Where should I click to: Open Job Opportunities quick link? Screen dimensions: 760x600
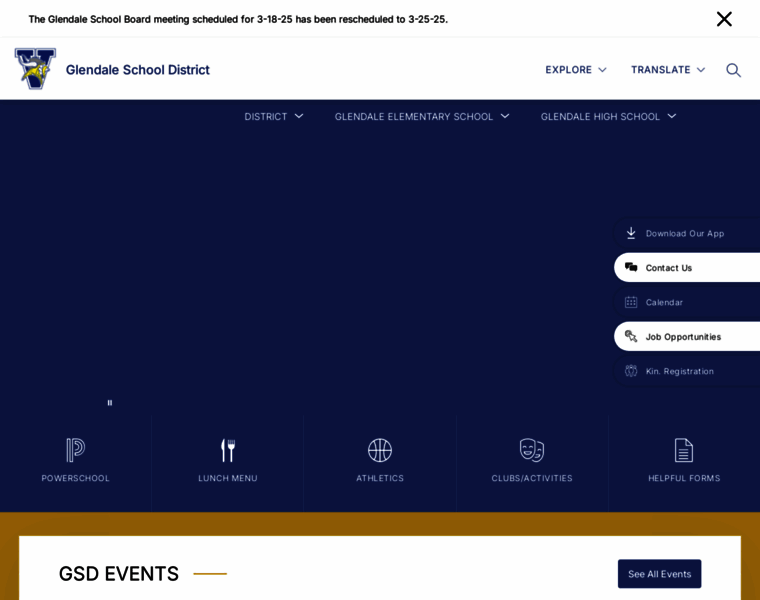coord(686,336)
